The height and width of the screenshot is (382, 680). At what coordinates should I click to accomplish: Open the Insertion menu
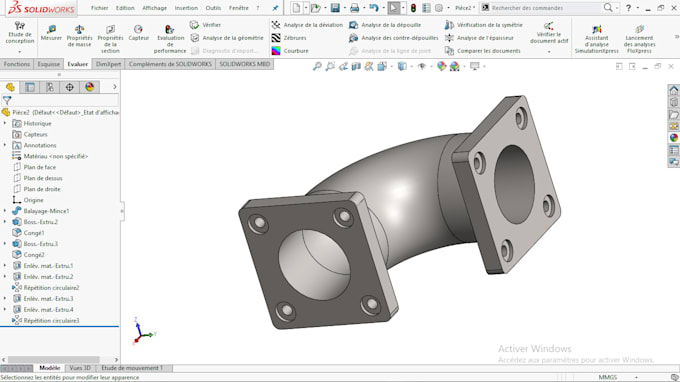tap(186, 8)
